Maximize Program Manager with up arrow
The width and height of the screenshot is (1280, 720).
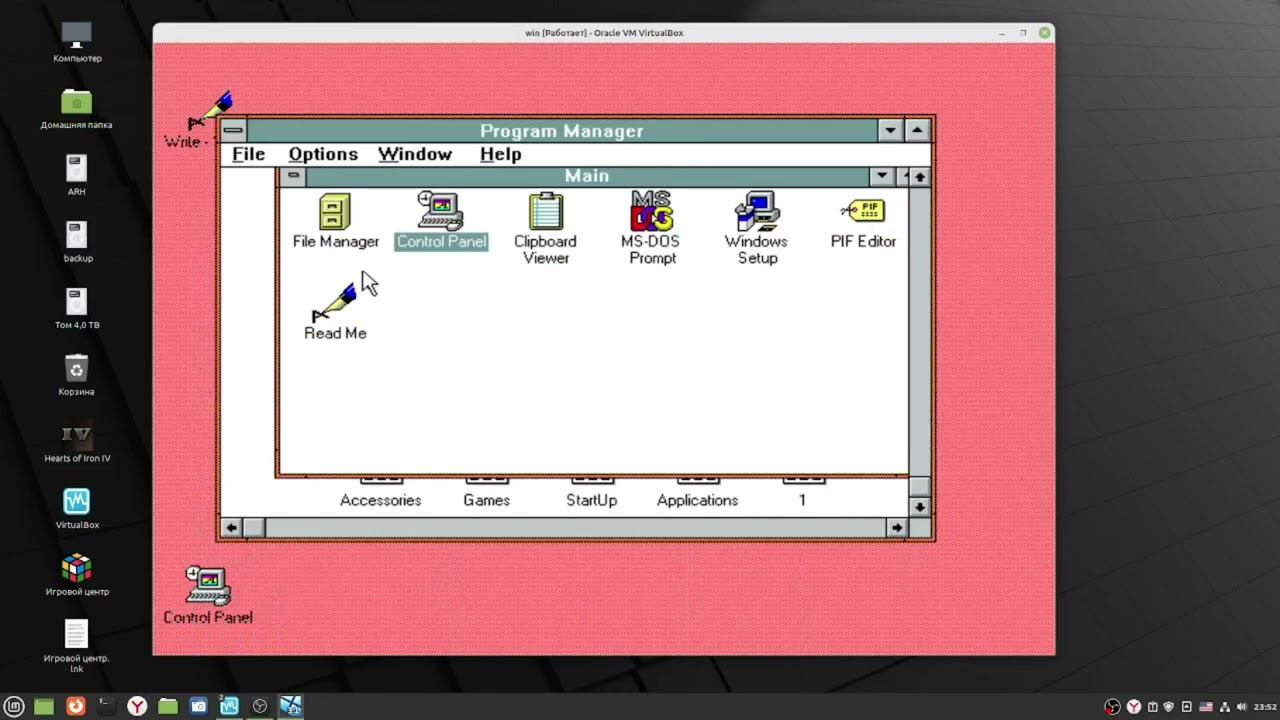(917, 130)
